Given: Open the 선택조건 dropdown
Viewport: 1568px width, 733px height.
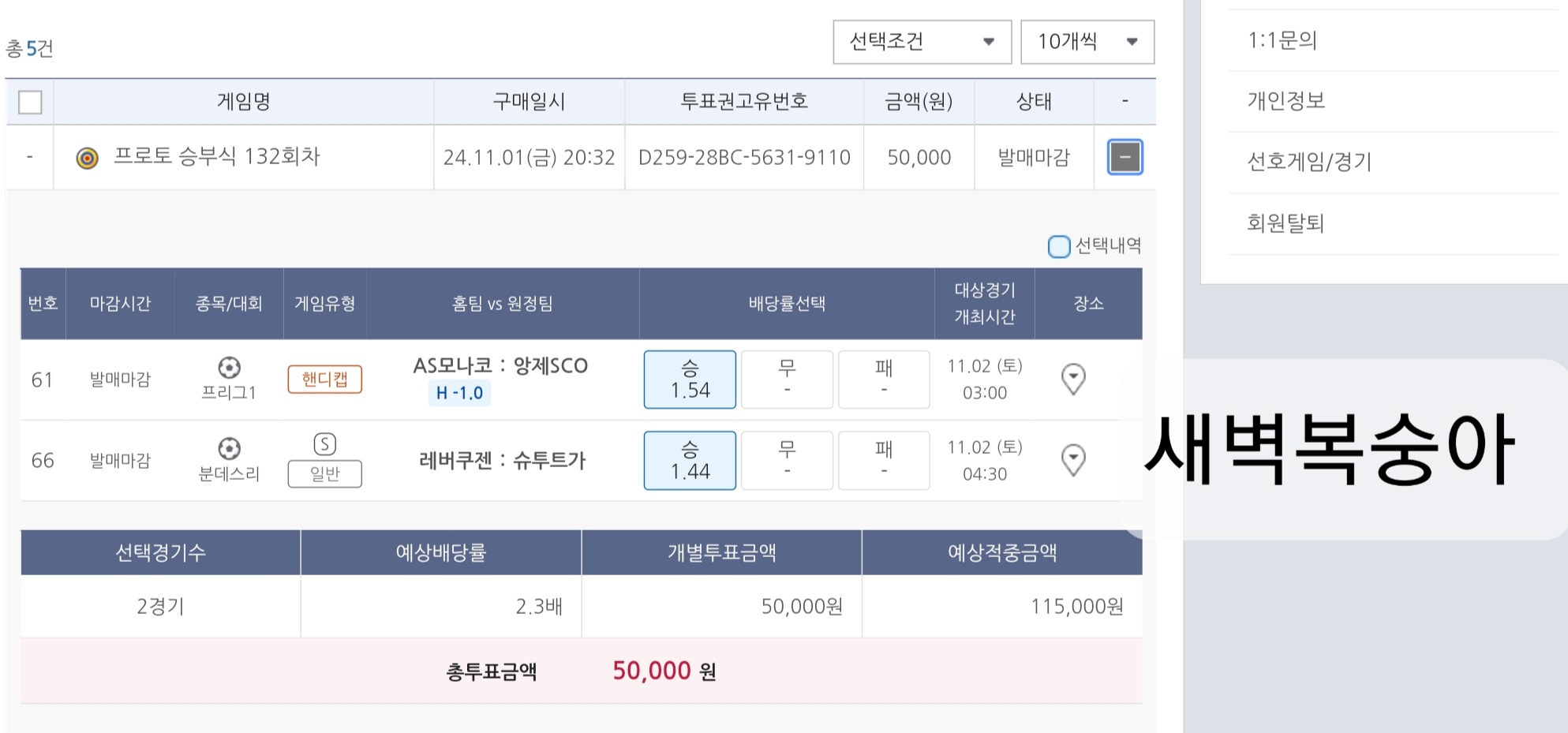Looking at the screenshot, I should (922, 42).
